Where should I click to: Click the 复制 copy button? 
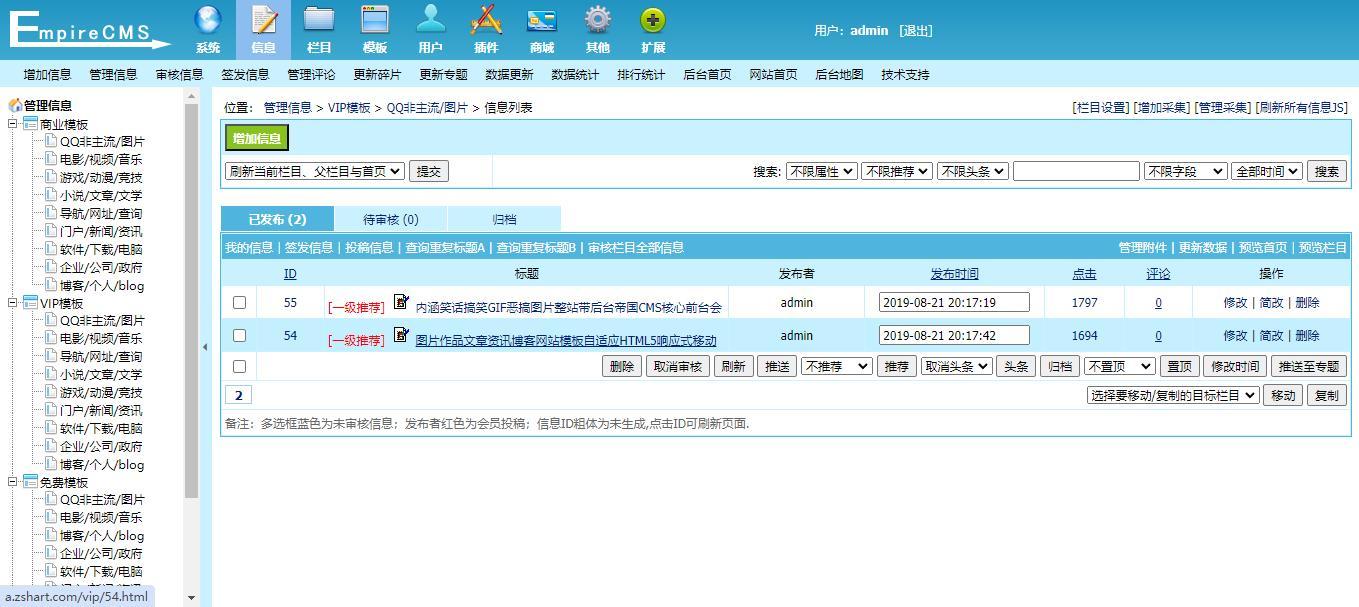[x=1326, y=395]
